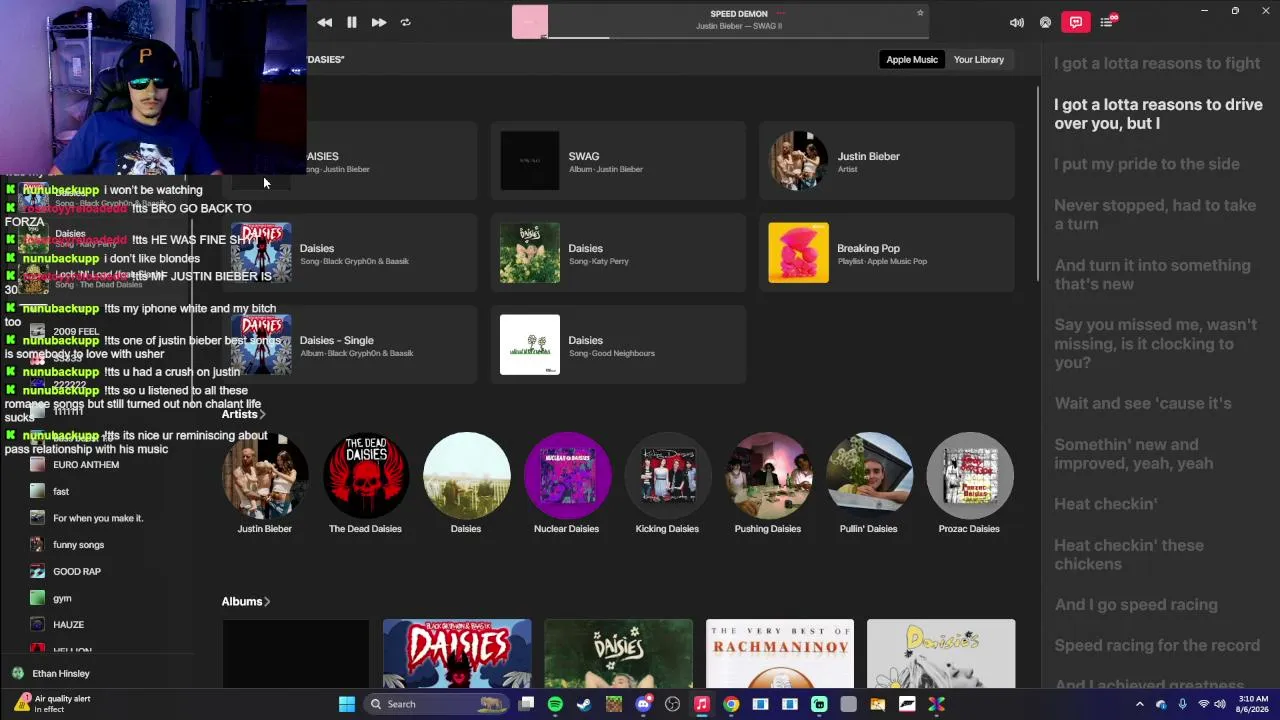Viewport: 1280px width, 720px height.
Task: Pause the current song
Action: pos(352,22)
